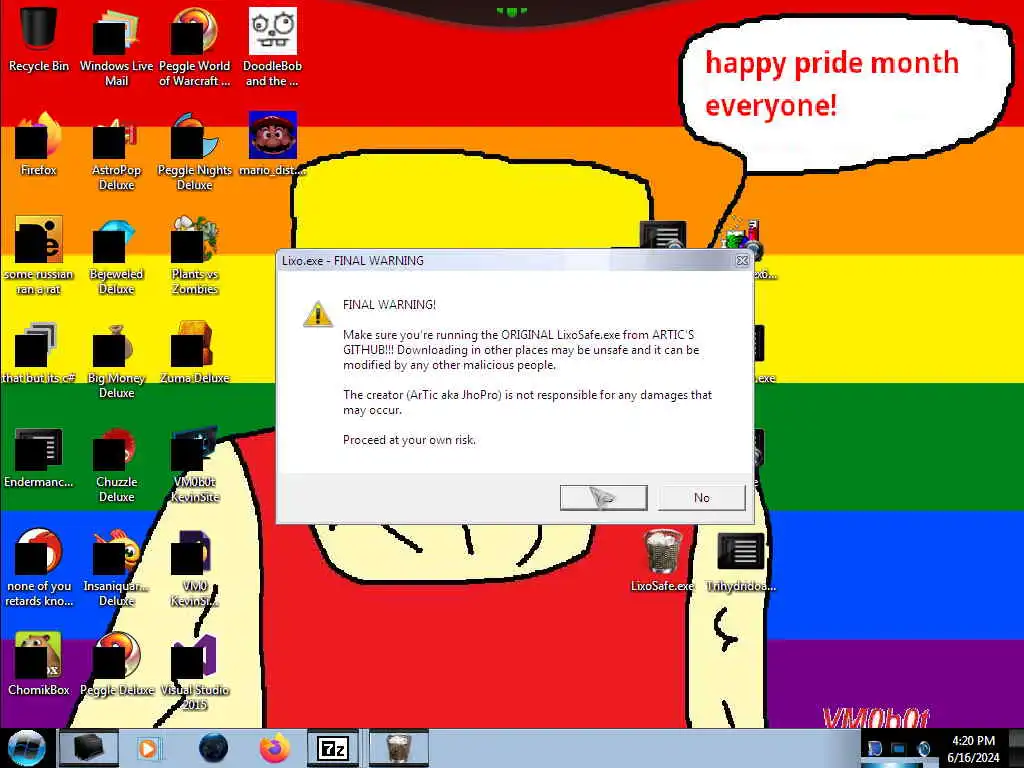The width and height of the screenshot is (1024, 768).
Task: Select the Peggle Nights Deluxe icon
Action: pos(195,152)
